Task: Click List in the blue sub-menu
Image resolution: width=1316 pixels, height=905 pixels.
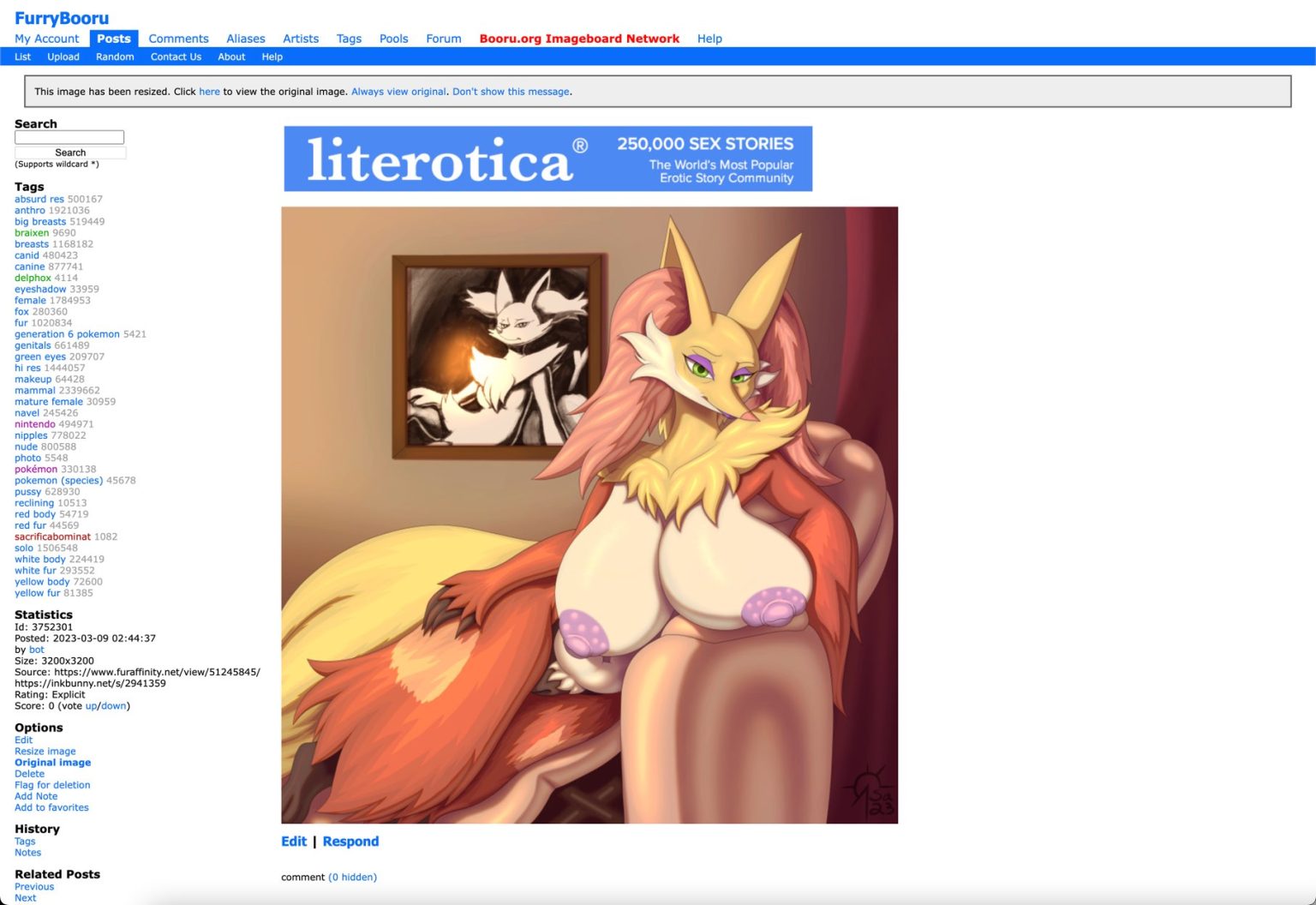Action: click(x=22, y=57)
